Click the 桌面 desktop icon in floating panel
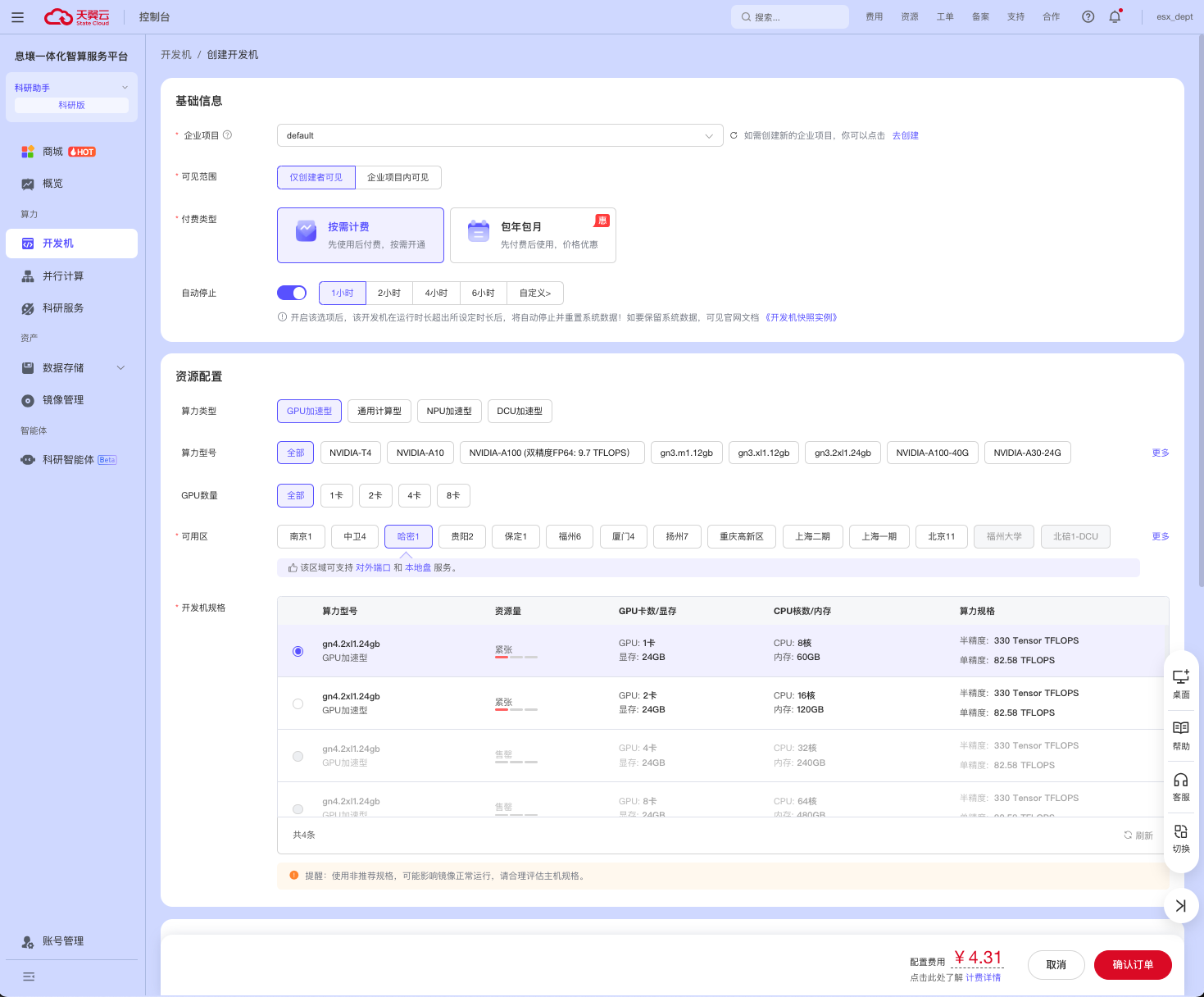The image size is (1204, 997). pyautogui.click(x=1180, y=684)
